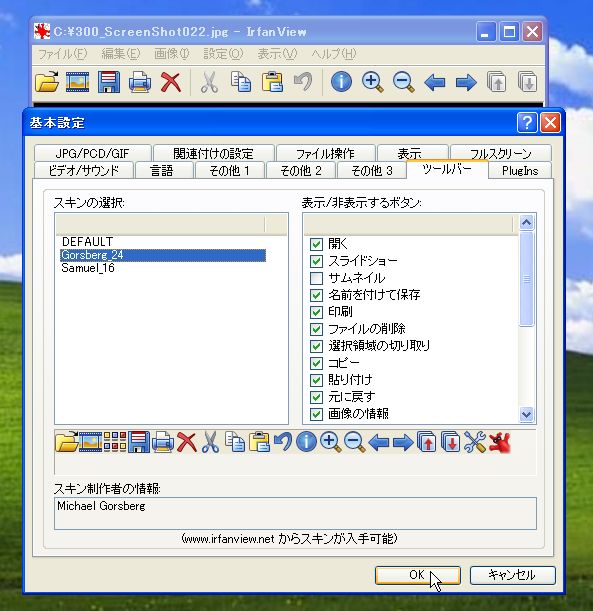
Task: Switch to the PlugIns tab
Action: 520,171
